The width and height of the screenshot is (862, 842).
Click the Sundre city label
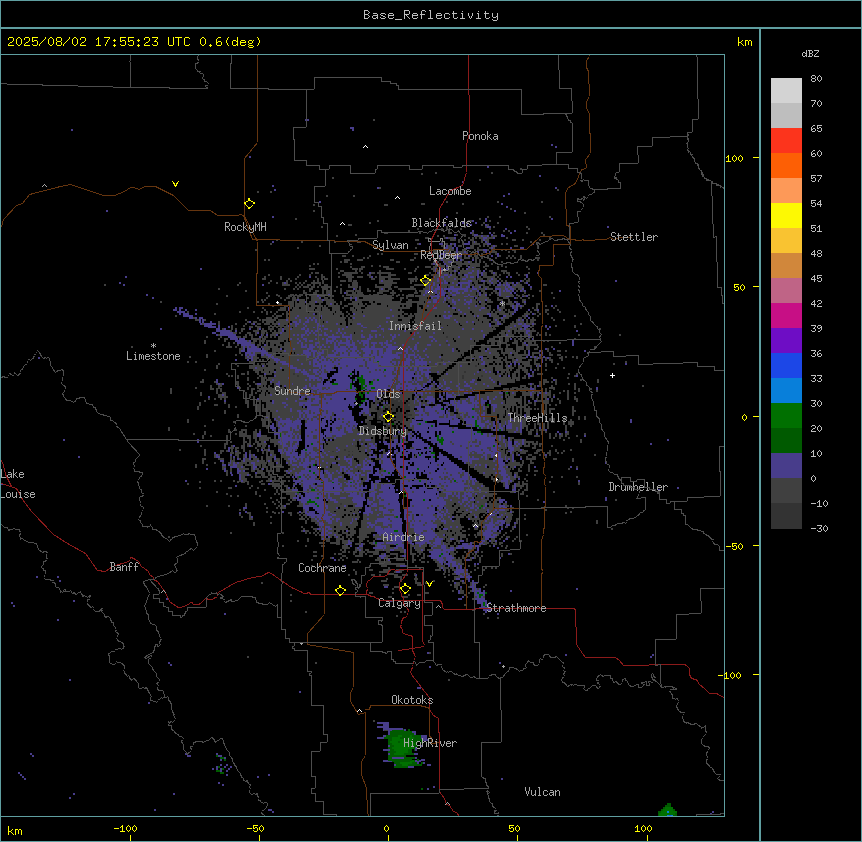coord(292,391)
